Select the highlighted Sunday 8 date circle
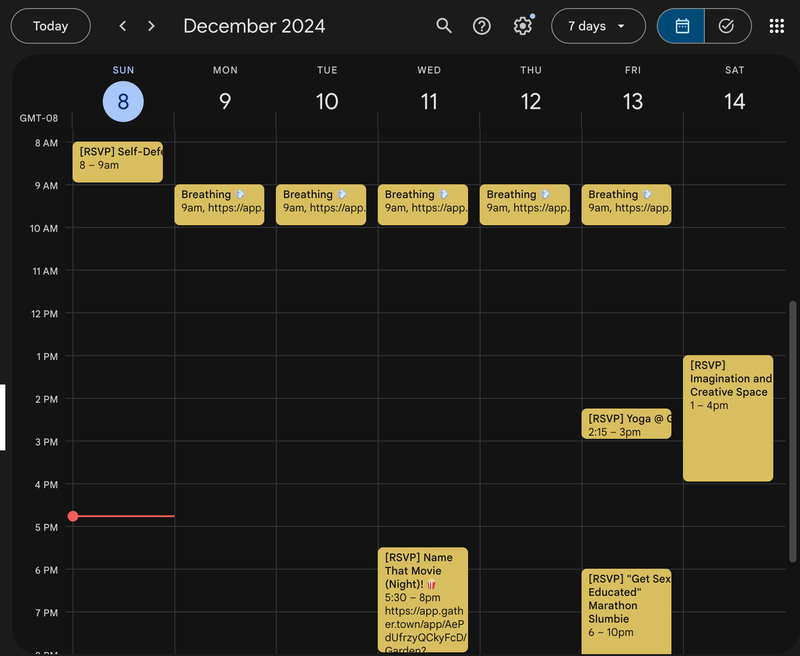 123,102
